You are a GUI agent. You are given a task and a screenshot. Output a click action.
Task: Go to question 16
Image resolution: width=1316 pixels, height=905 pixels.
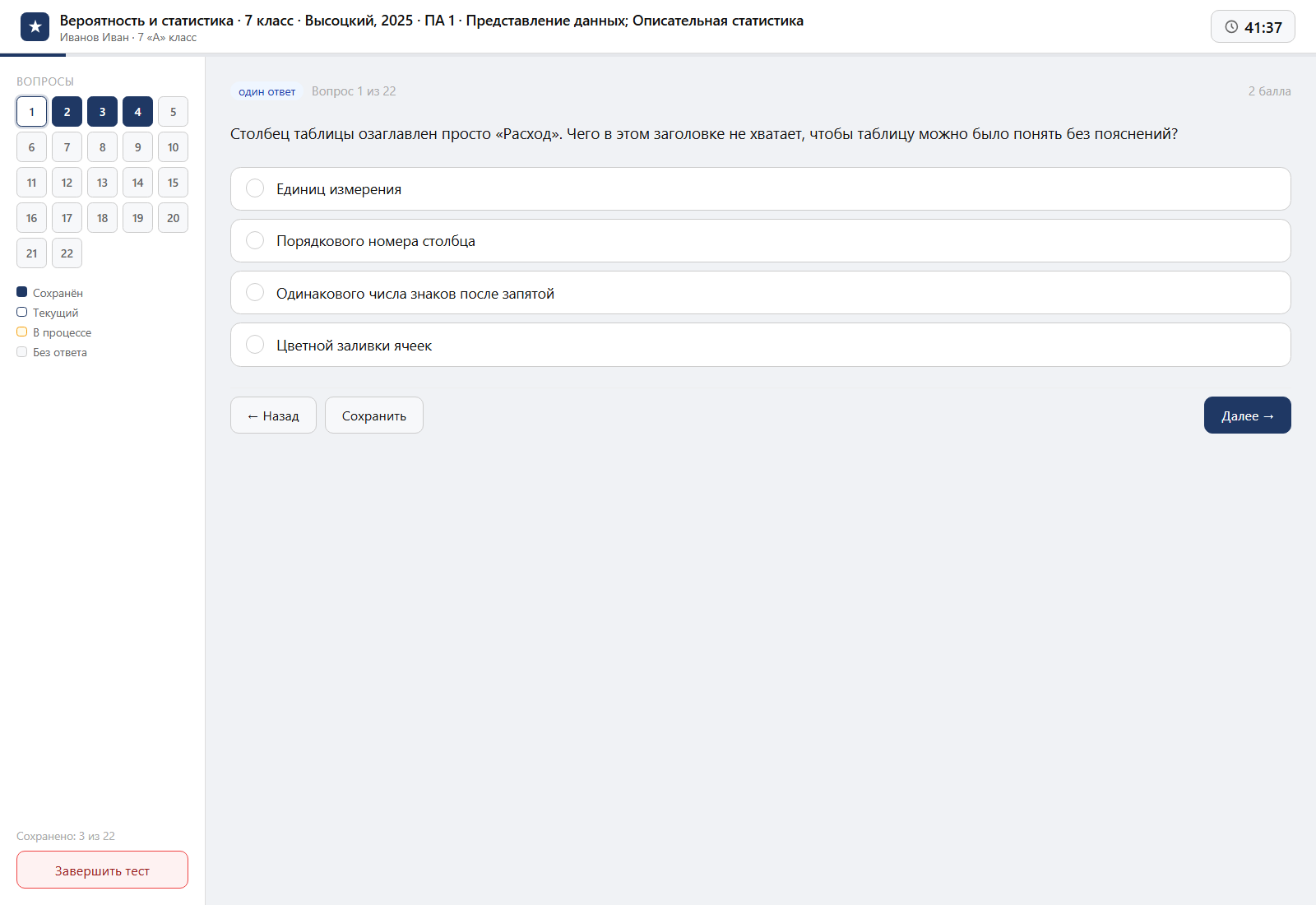click(x=31, y=218)
